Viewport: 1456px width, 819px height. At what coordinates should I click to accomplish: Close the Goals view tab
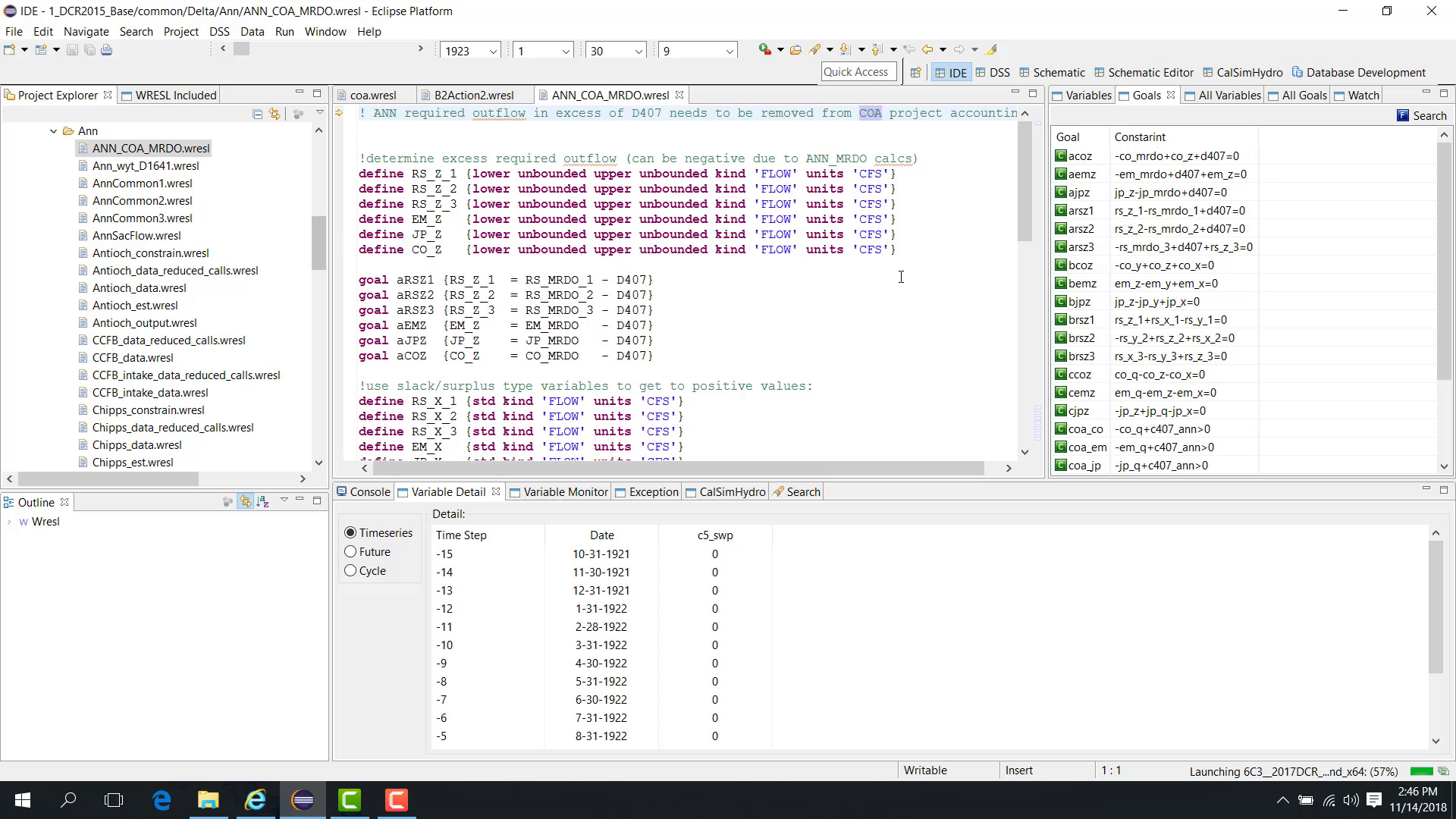[x=1171, y=95]
